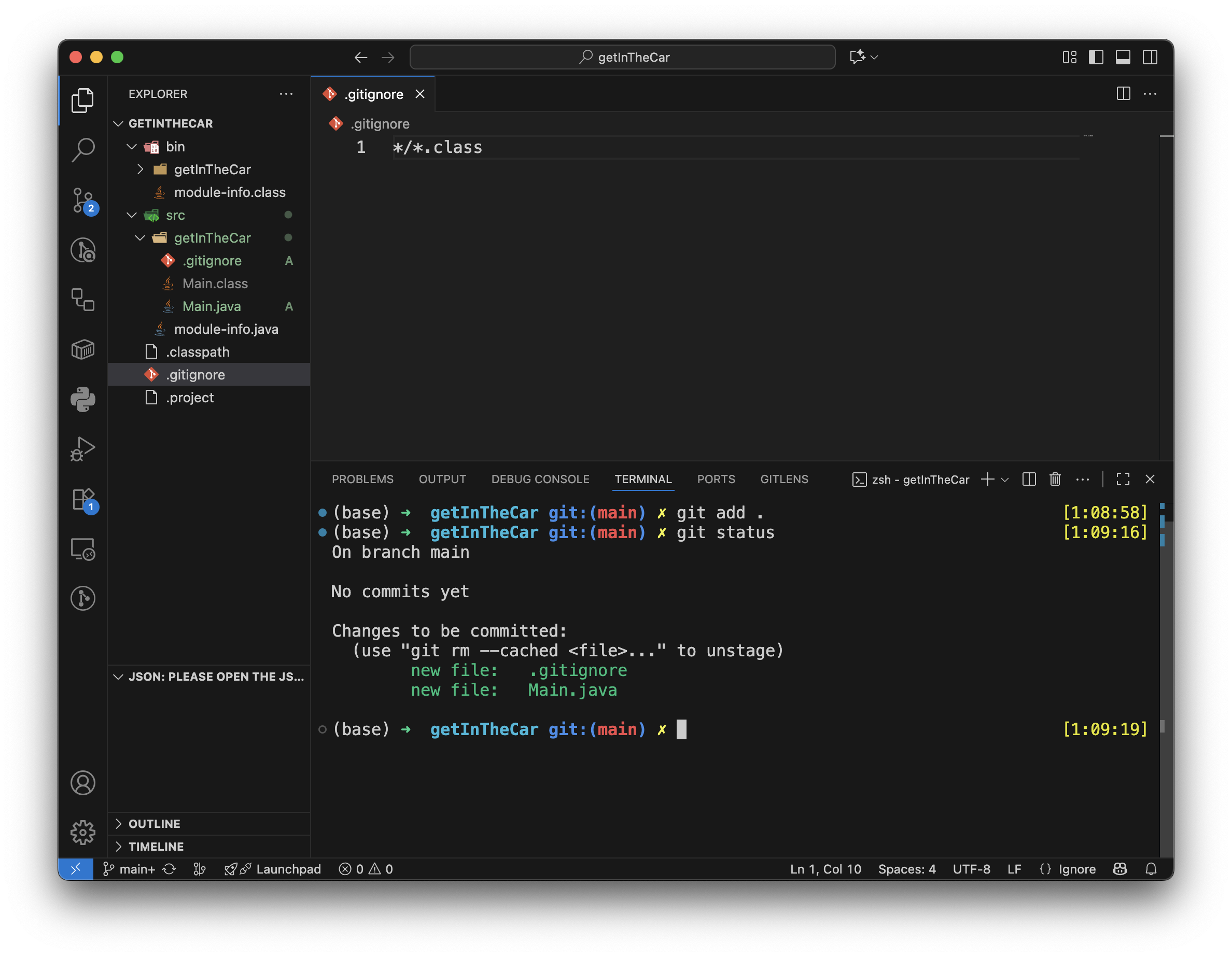Toggle the bottom panel visibility
The width and height of the screenshot is (1232, 957).
[1123, 57]
